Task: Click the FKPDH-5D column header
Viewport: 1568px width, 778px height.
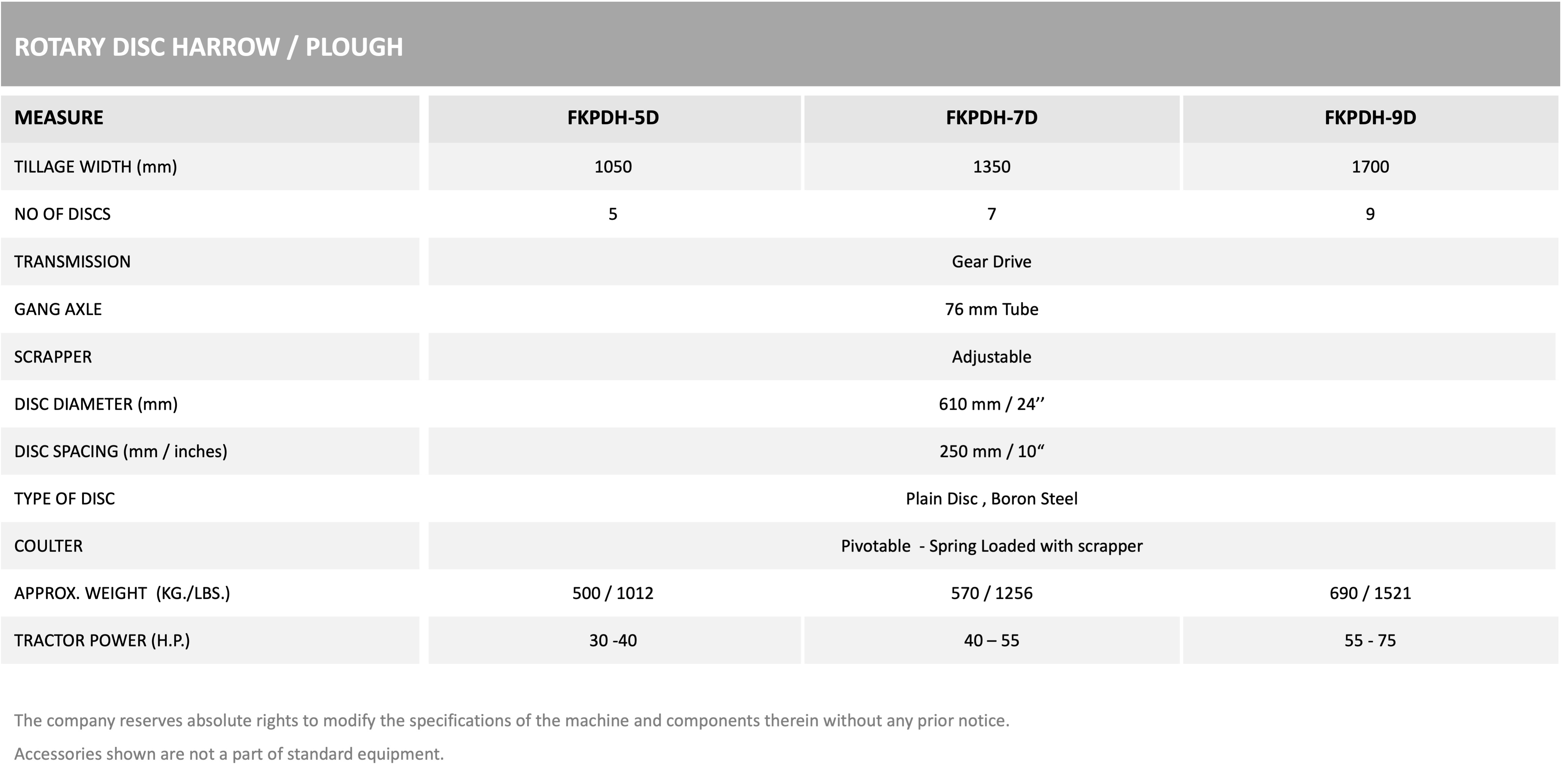Action: tap(613, 117)
